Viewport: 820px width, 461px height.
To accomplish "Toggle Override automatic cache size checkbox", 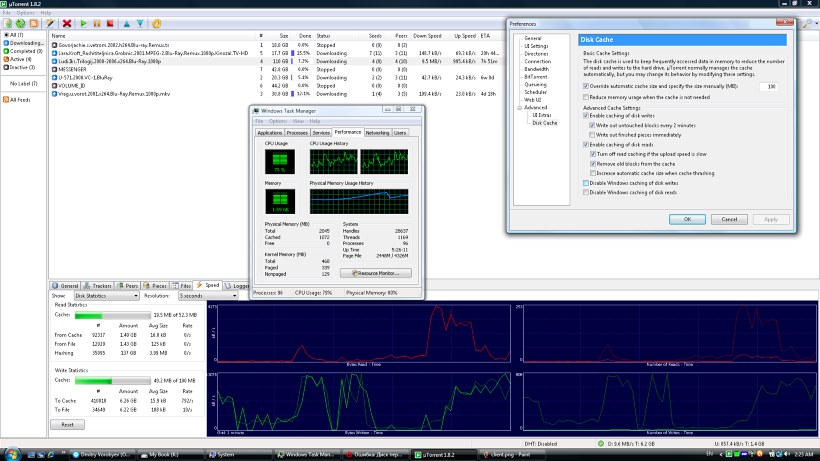I will point(585,87).
